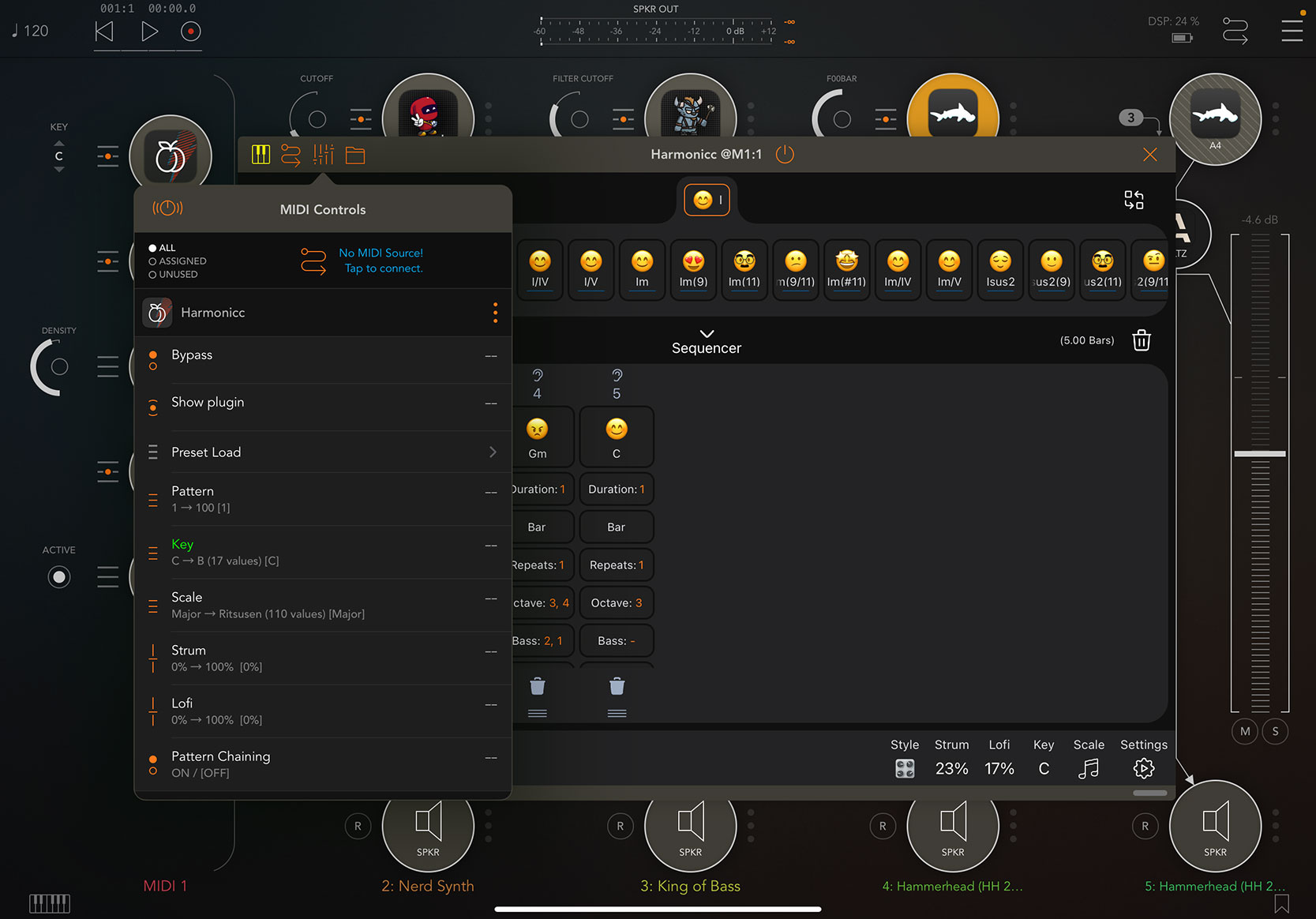Image resolution: width=1316 pixels, height=919 pixels.
Task: Open Settings via the gear icon in Harmonicc
Action: pos(1143,767)
